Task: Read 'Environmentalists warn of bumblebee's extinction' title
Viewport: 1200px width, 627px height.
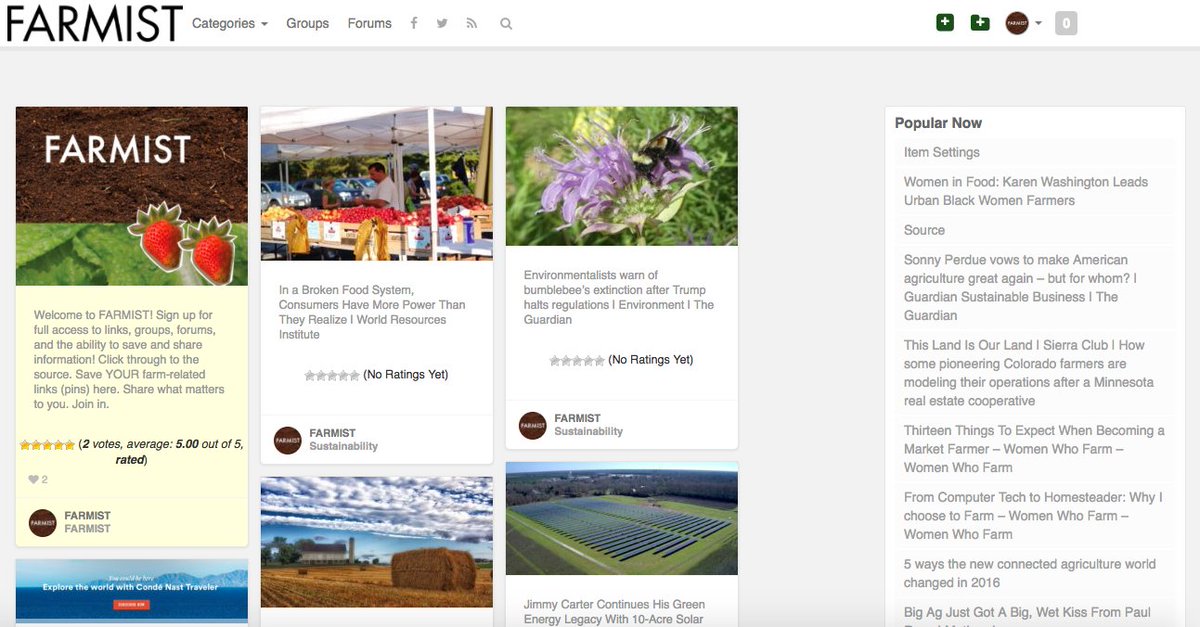Action: pos(619,297)
